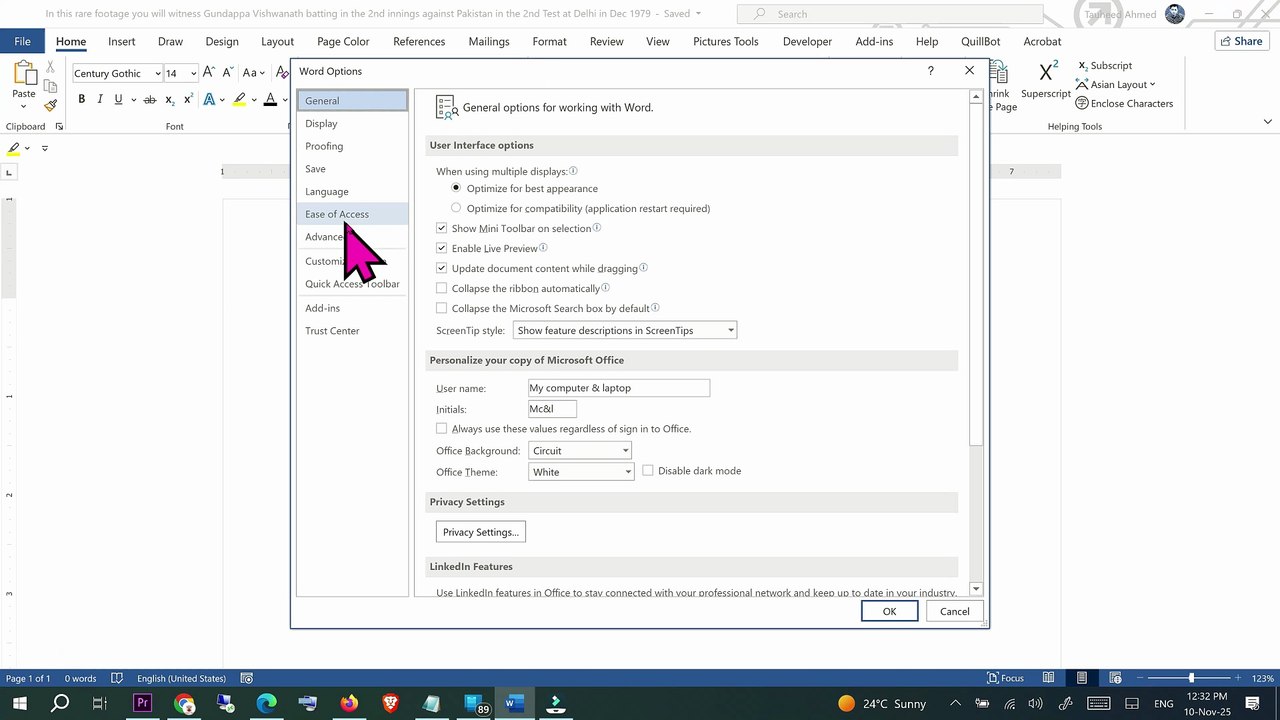Screen dimensions: 1280x720
Task: Click the Text Effects blue A icon
Action: (x=209, y=99)
